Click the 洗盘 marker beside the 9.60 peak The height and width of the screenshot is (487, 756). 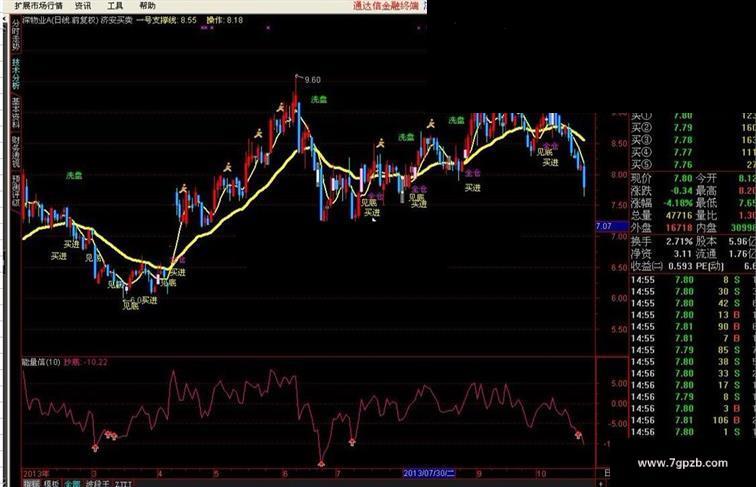[319, 99]
